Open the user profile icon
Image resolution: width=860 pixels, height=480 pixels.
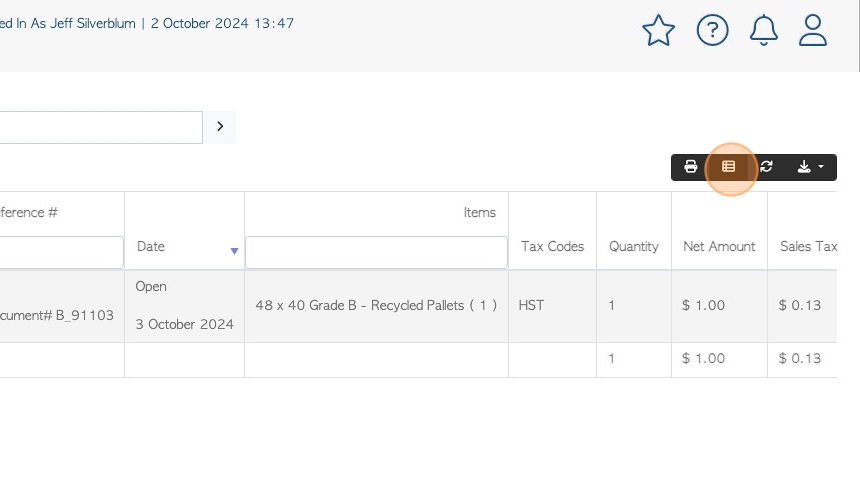pyautogui.click(x=813, y=30)
